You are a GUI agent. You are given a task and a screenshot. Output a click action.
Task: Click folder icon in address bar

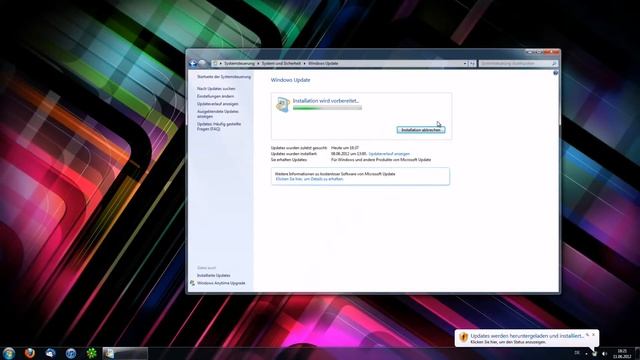[215, 64]
